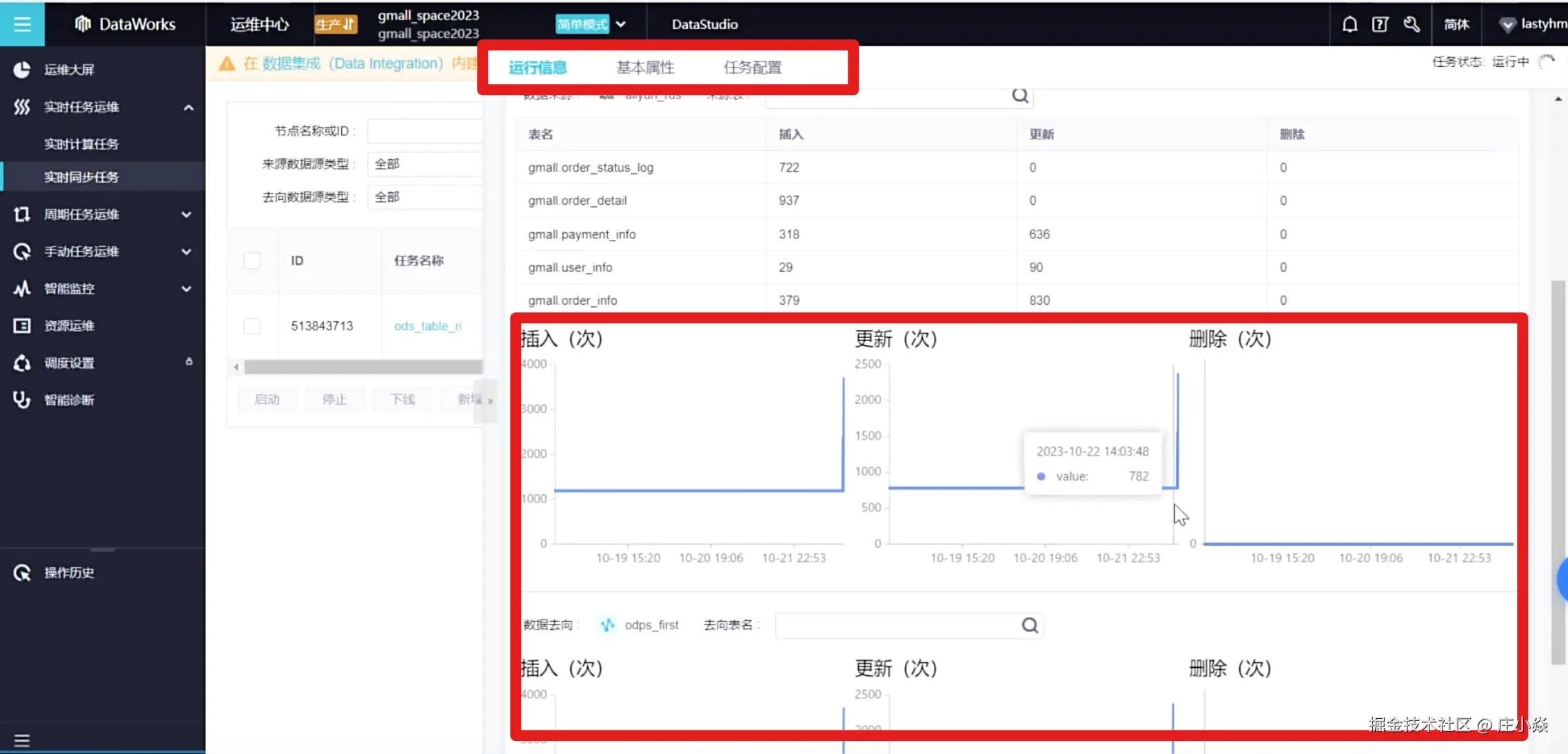1568x754 pixels.
Task: Click search icon beside 去向表名 field
Action: coord(1030,625)
